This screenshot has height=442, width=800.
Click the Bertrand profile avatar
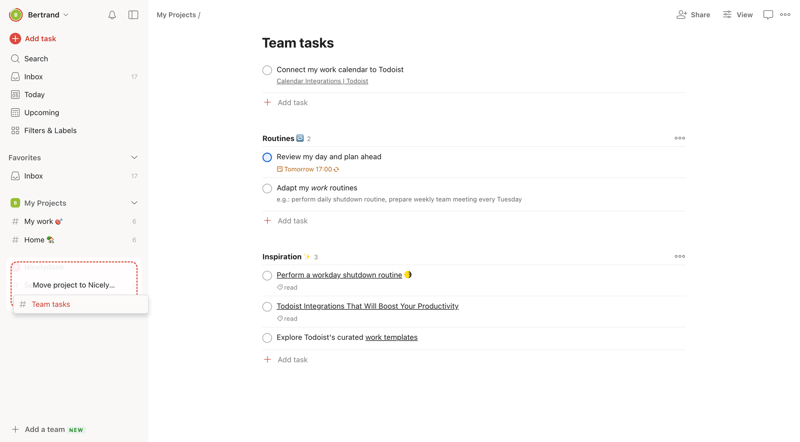click(16, 15)
